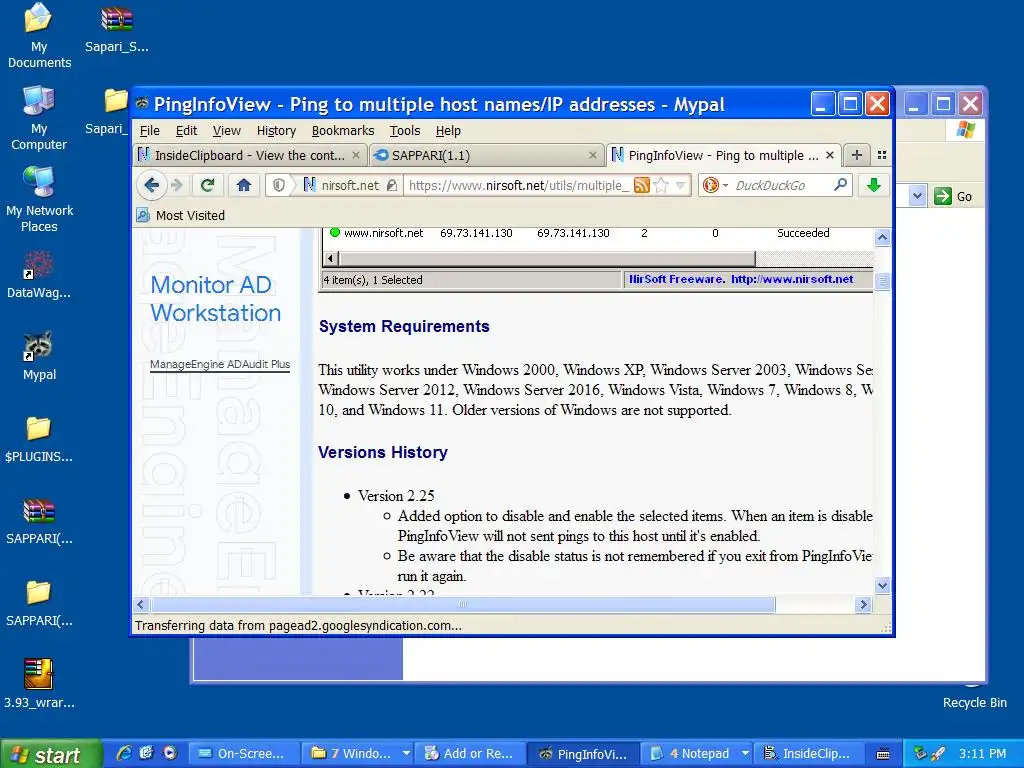Image resolution: width=1024 pixels, height=768 pixels.
Task: List all tabs button
Action: pos(882,155)
